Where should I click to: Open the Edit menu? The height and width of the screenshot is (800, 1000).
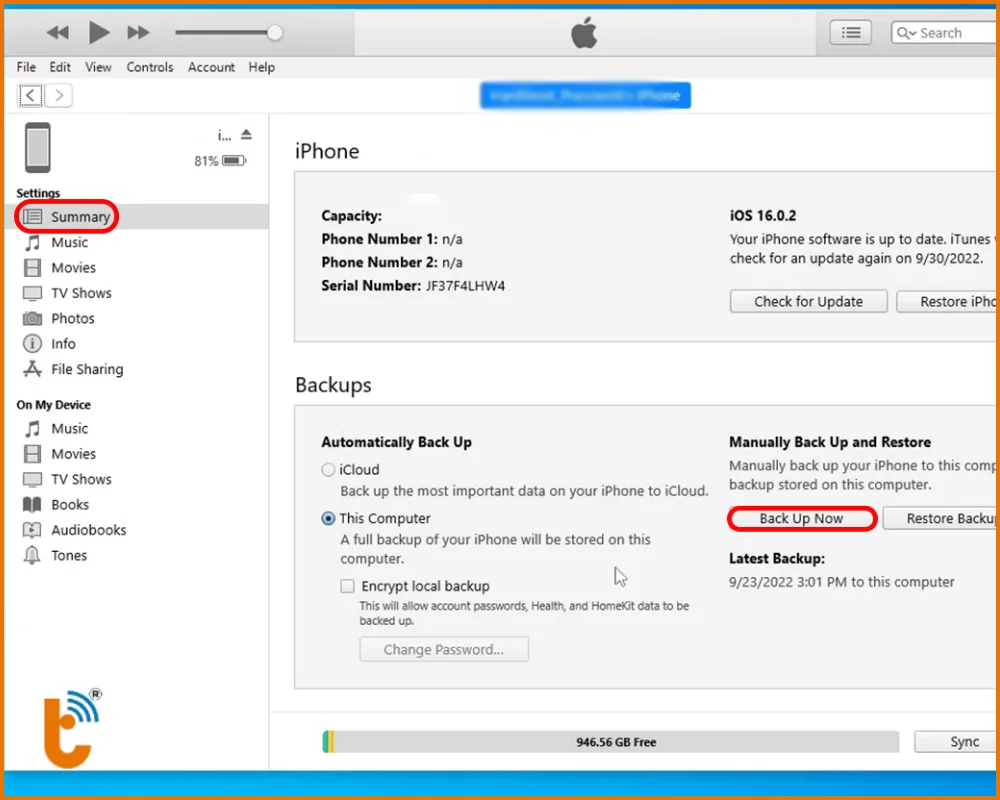(60, 67)
